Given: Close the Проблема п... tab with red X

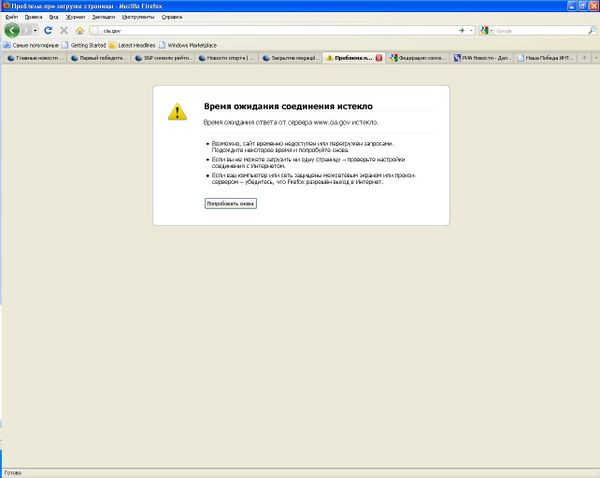Looking at the screenshot, I should click(x=379, y=58).
